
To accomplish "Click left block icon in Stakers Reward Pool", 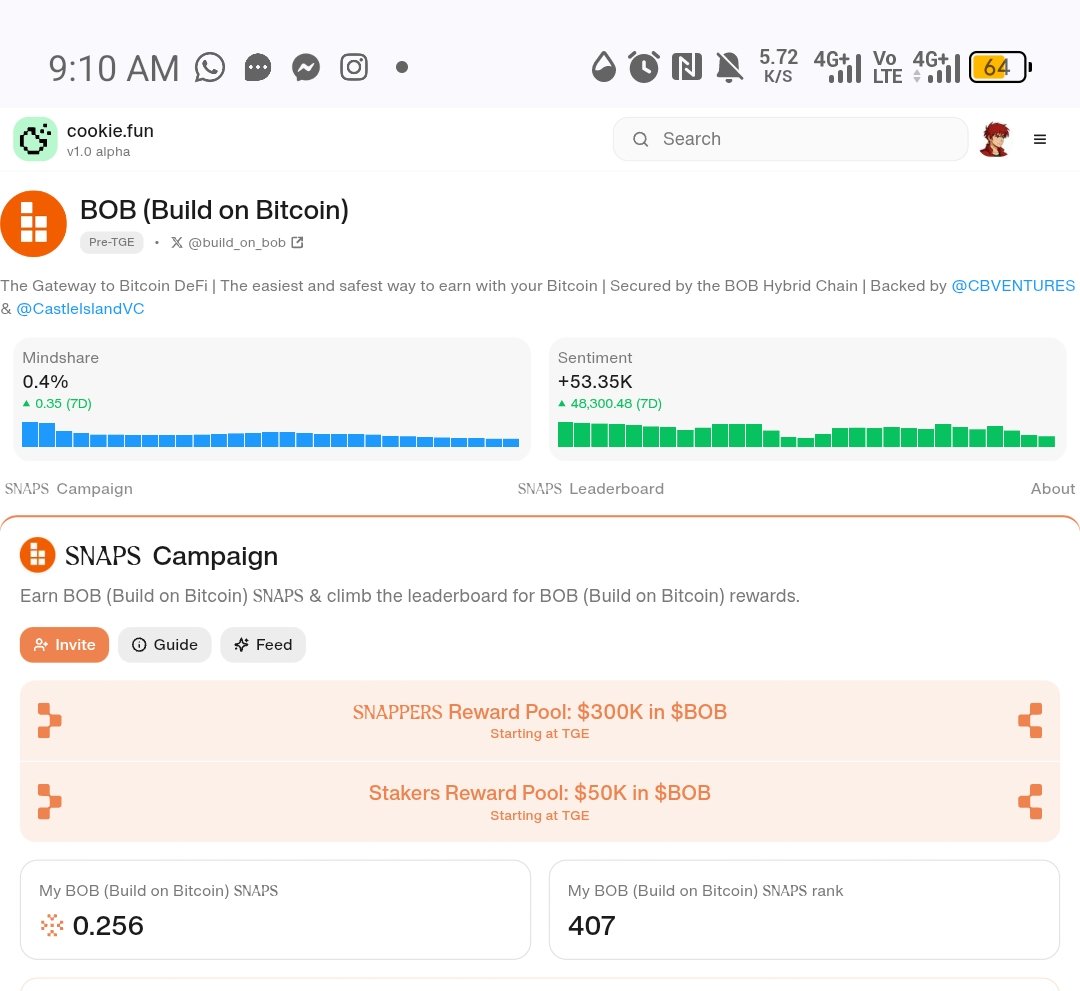I will [x=50, y=802].
